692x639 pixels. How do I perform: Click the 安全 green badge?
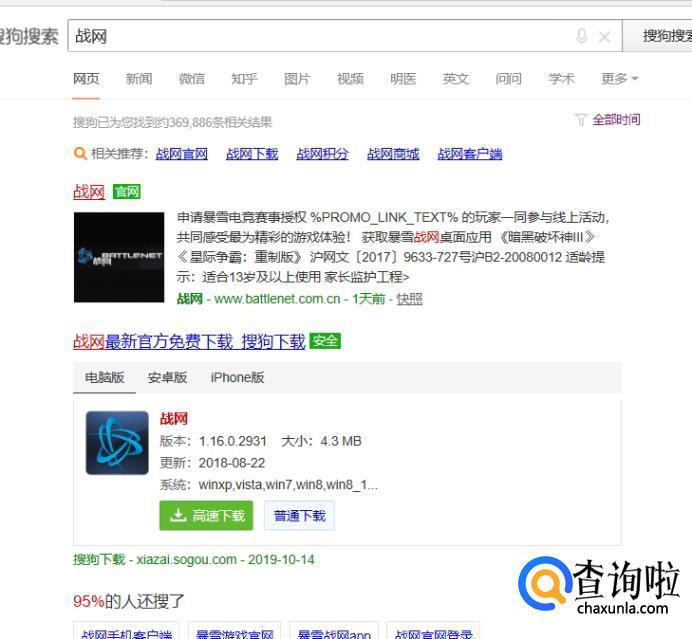325,341
